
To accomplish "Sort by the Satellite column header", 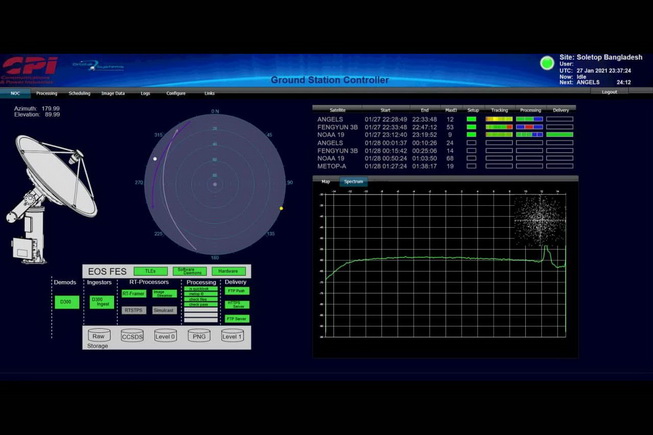I will (x=337, y=110).
